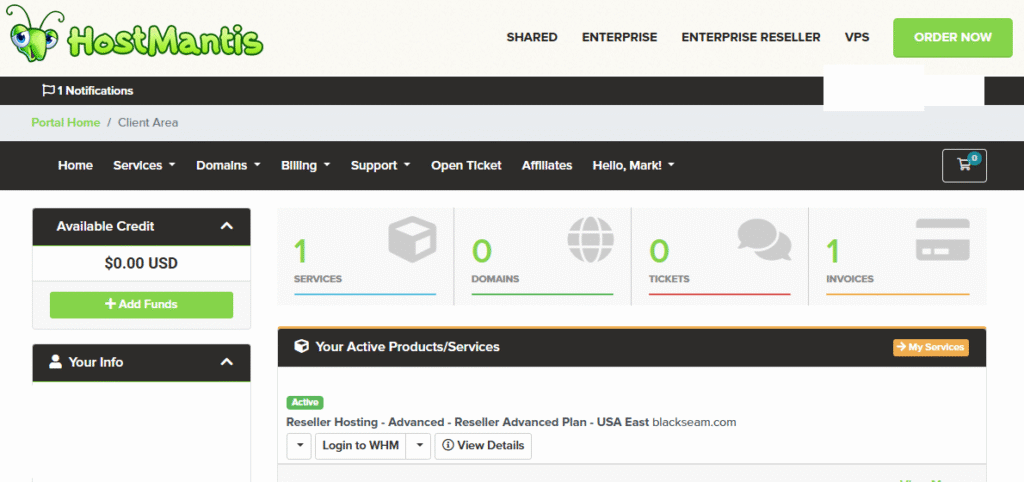Screen dimensions: 1024x482
Task: Open dropdown arrow beside Login to WHM
Action: coord(419,445)
